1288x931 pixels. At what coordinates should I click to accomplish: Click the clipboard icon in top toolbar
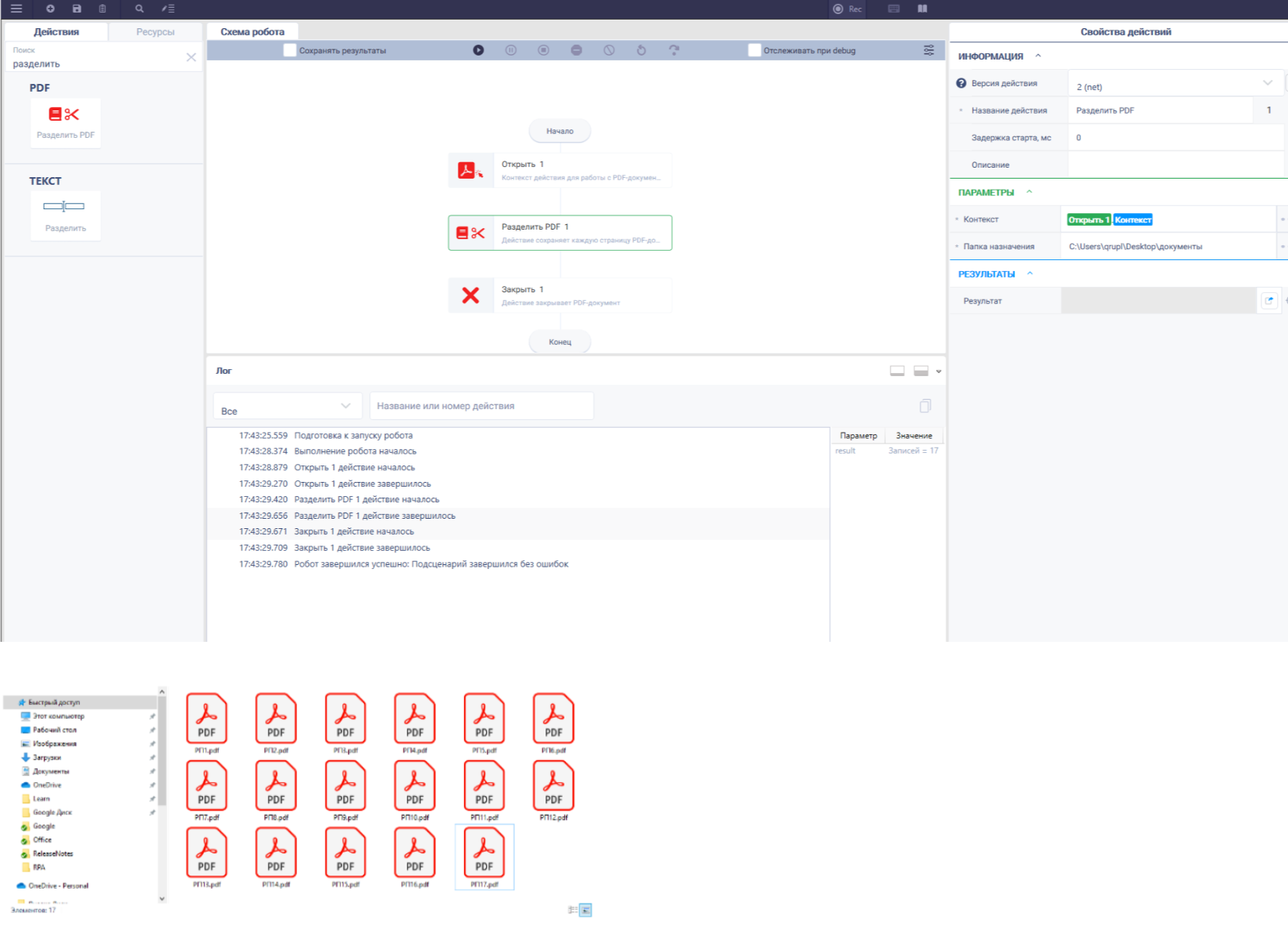click(102, 9)
